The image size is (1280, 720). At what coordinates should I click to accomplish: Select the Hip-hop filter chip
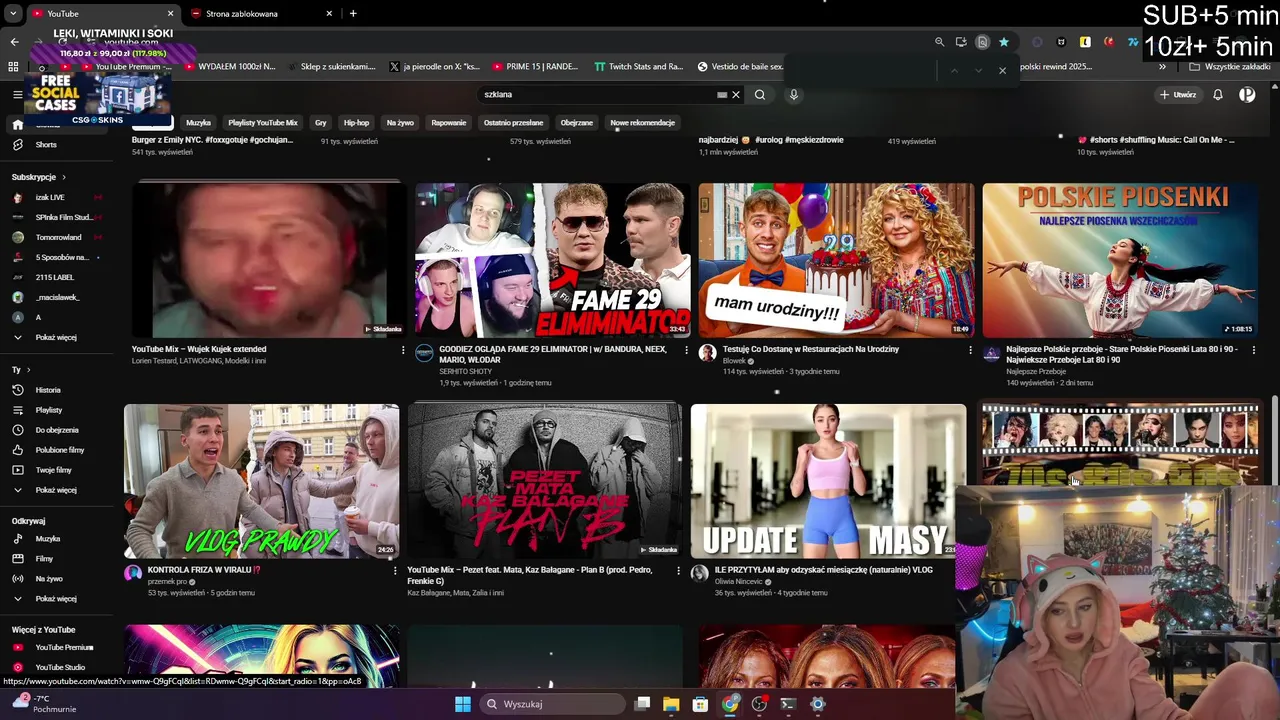(356, 123)
